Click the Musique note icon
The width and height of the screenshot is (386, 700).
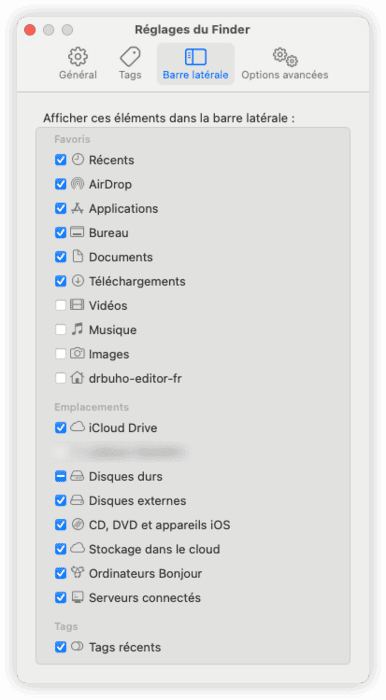78,329
